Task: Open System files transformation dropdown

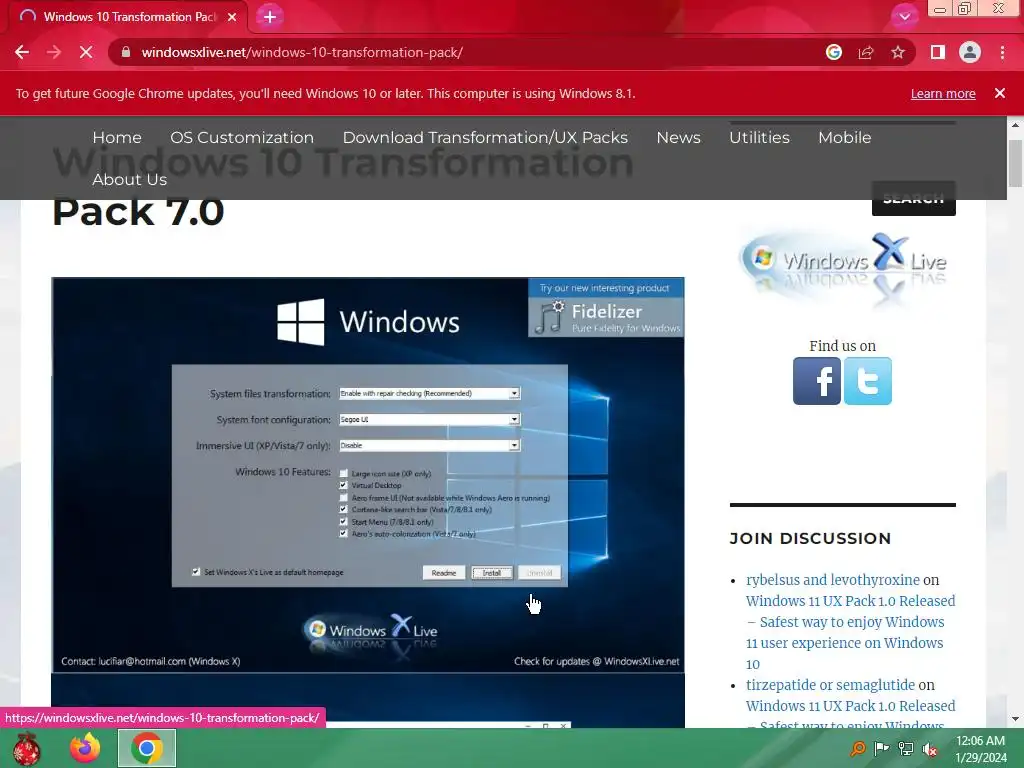Action: [429, 393]
